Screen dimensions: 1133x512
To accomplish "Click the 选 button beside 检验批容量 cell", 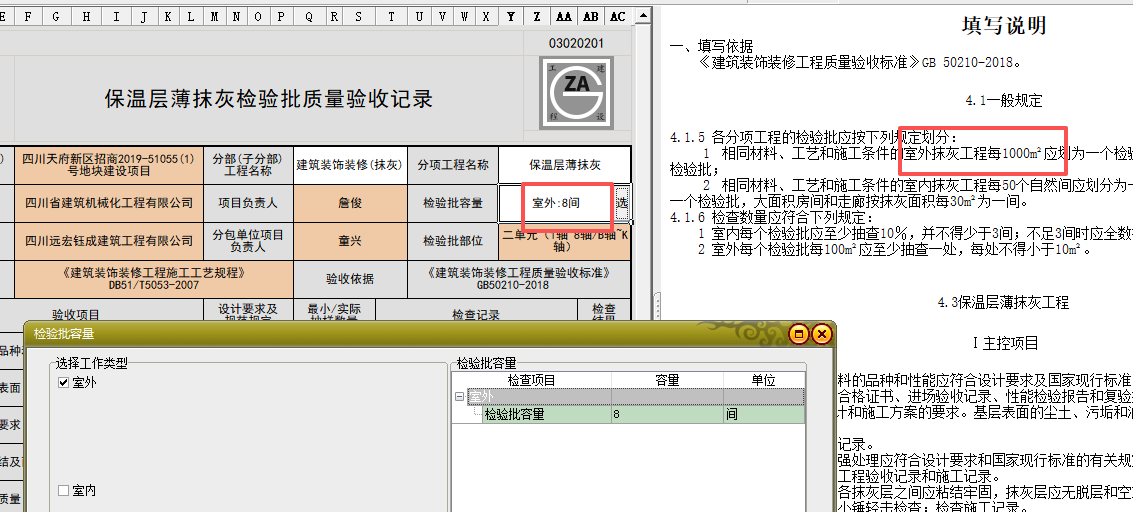I will point(622,203).
